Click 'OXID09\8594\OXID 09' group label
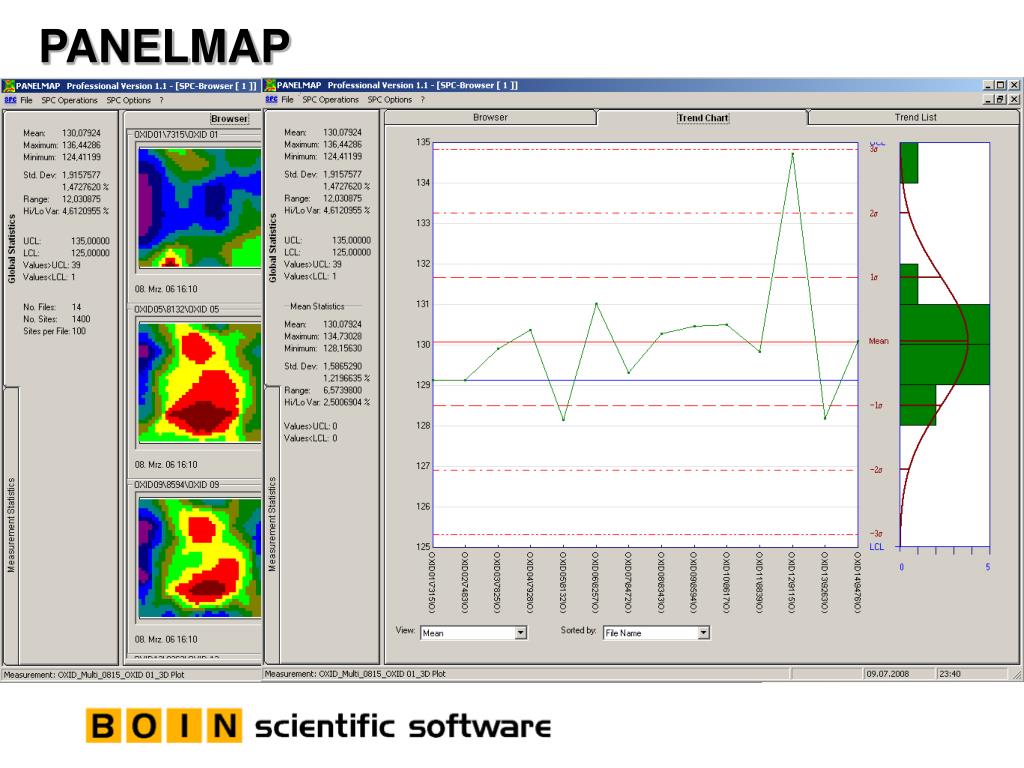The image size is (1024, 768). 176,485
